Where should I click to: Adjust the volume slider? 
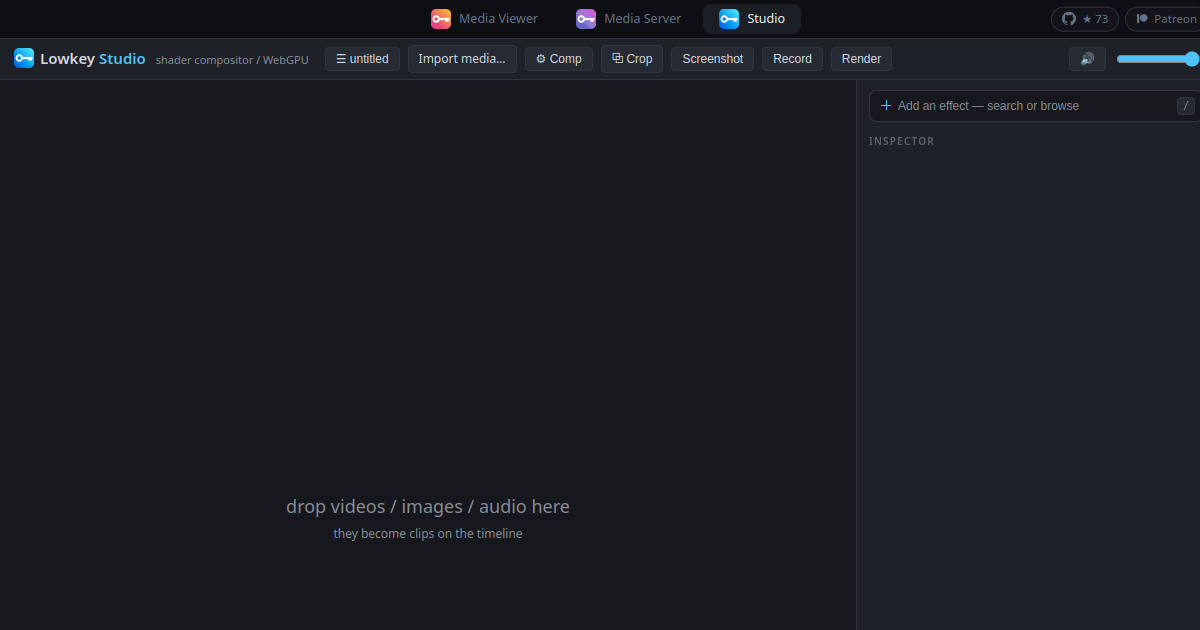tap(1158, 59)
